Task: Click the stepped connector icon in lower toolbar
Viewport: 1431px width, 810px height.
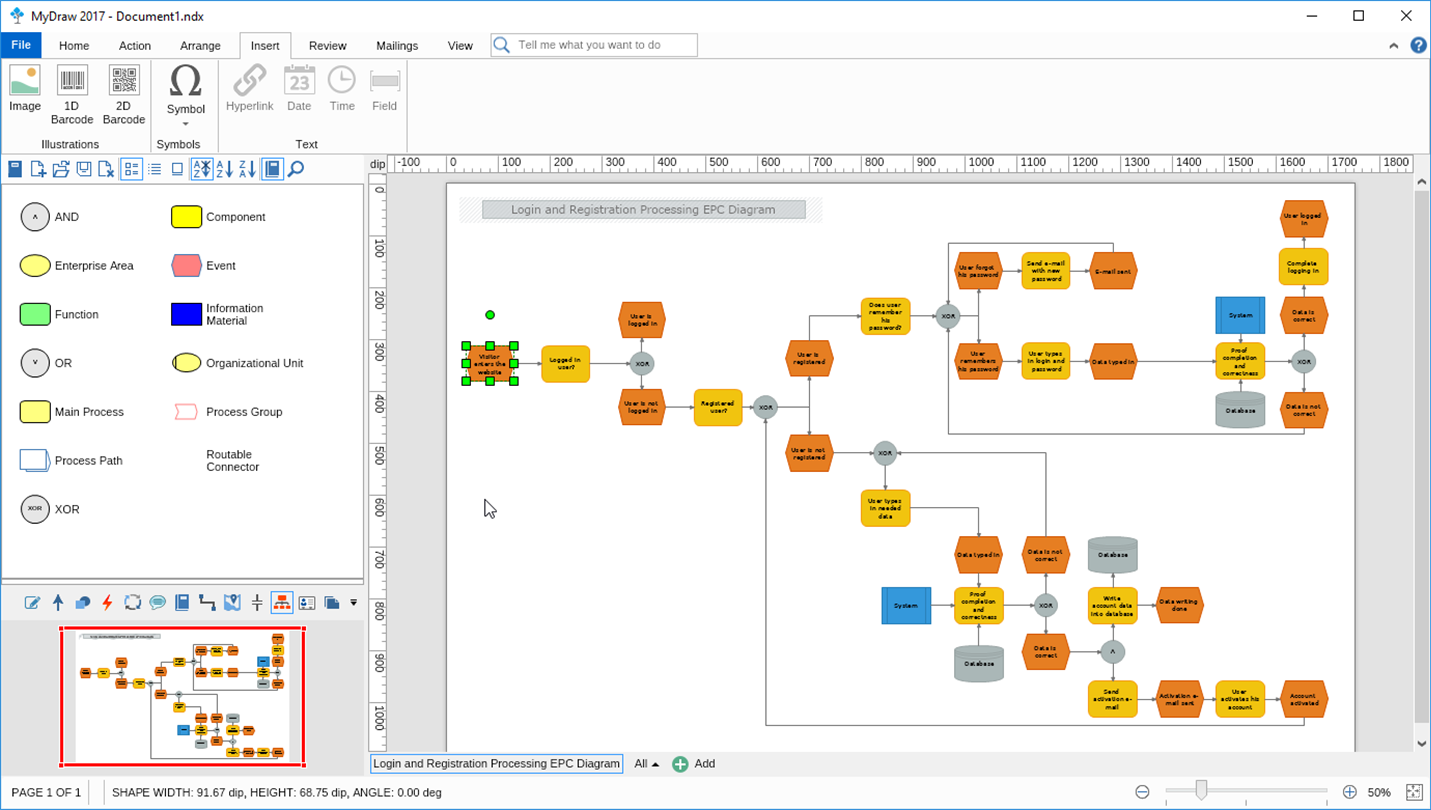Action: point(207,602)
